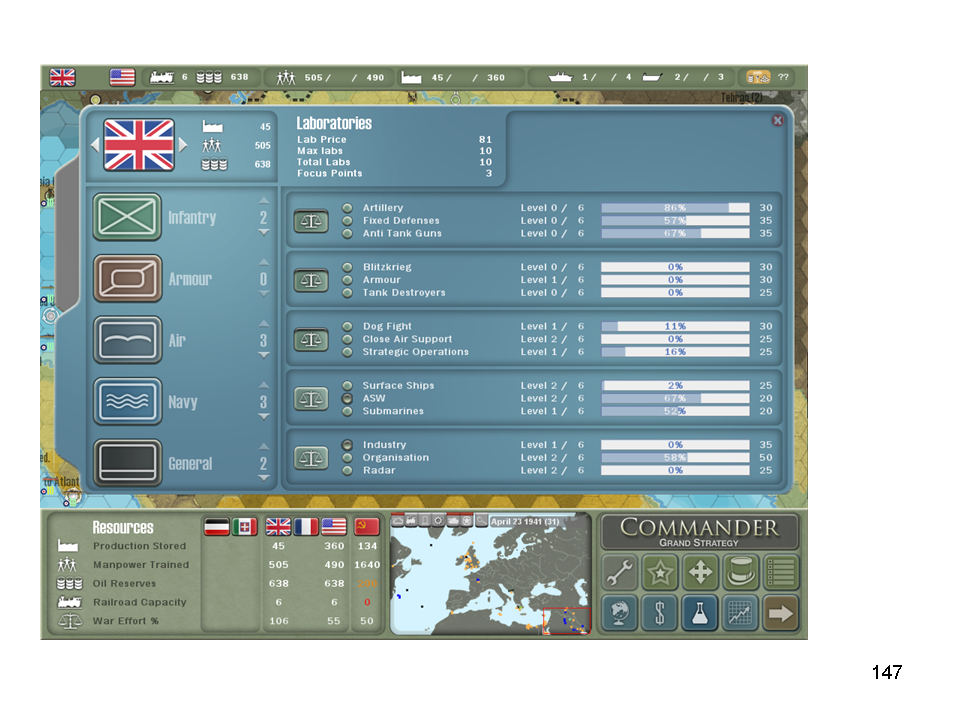960x720 pixels.
Task: Switch to next country using right arrow
Action: (x=183, y=145)
